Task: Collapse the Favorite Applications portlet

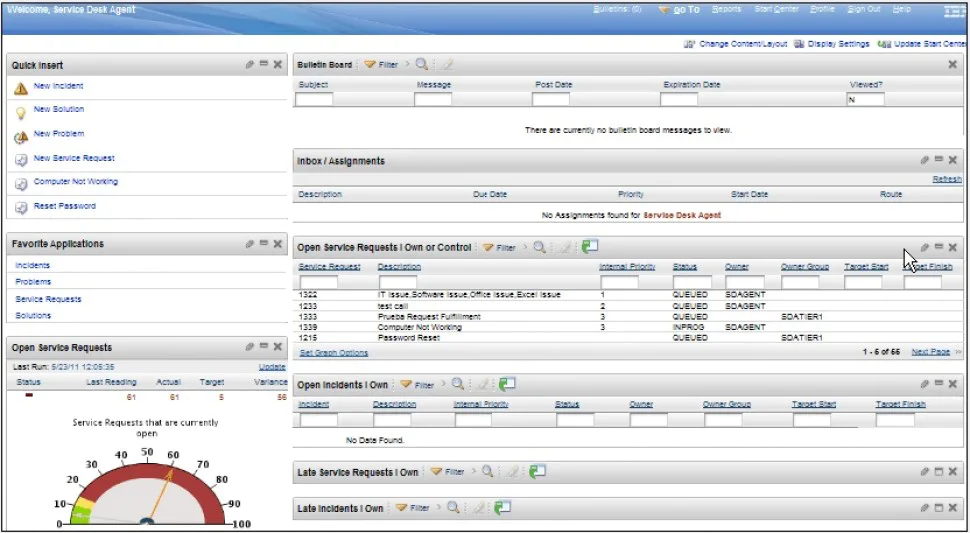Action: tap(263, 243)
